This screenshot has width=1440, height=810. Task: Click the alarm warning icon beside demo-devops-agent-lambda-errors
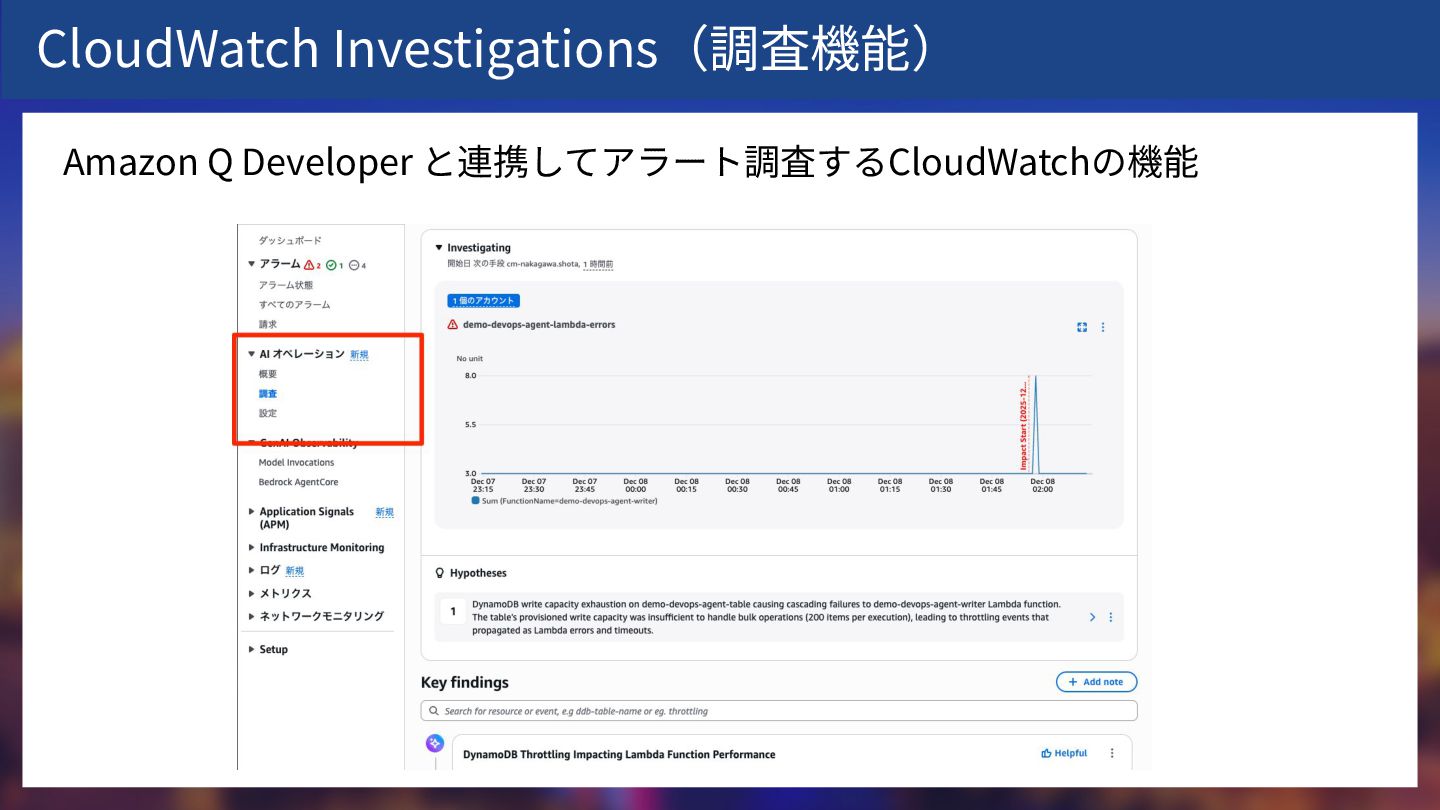tap(453, 325)
